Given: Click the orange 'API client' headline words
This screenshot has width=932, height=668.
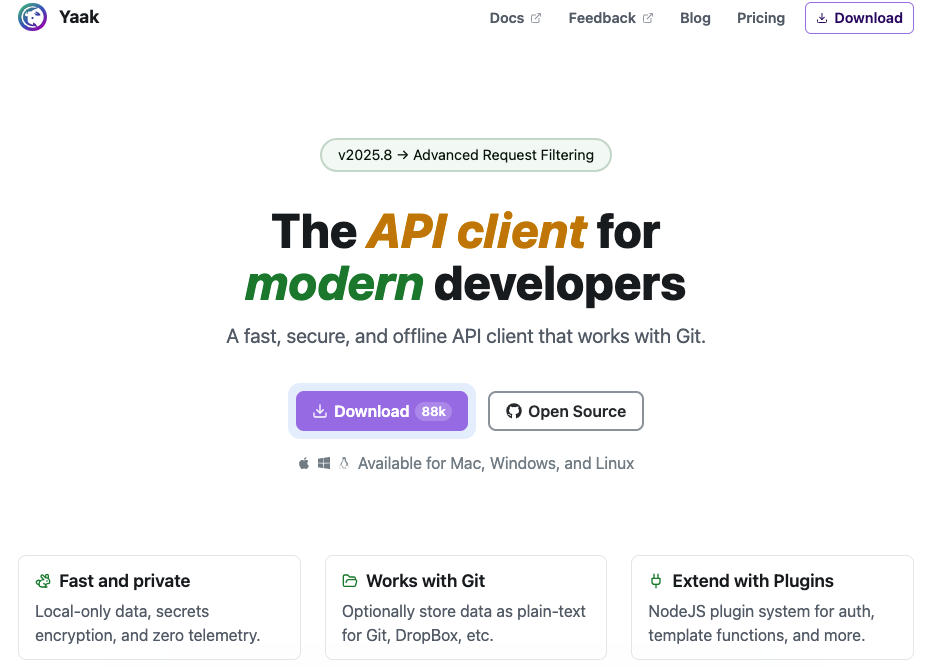Looking at the screenshot, I should click(477, 231).
